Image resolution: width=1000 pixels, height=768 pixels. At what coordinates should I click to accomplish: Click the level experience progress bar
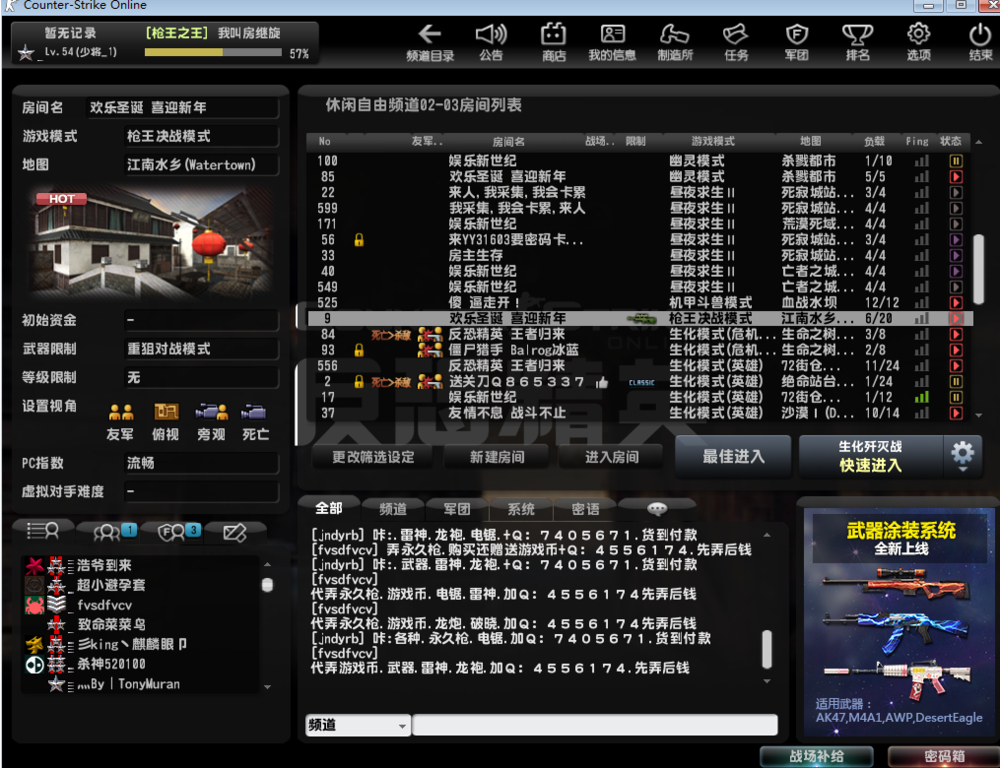213,53
